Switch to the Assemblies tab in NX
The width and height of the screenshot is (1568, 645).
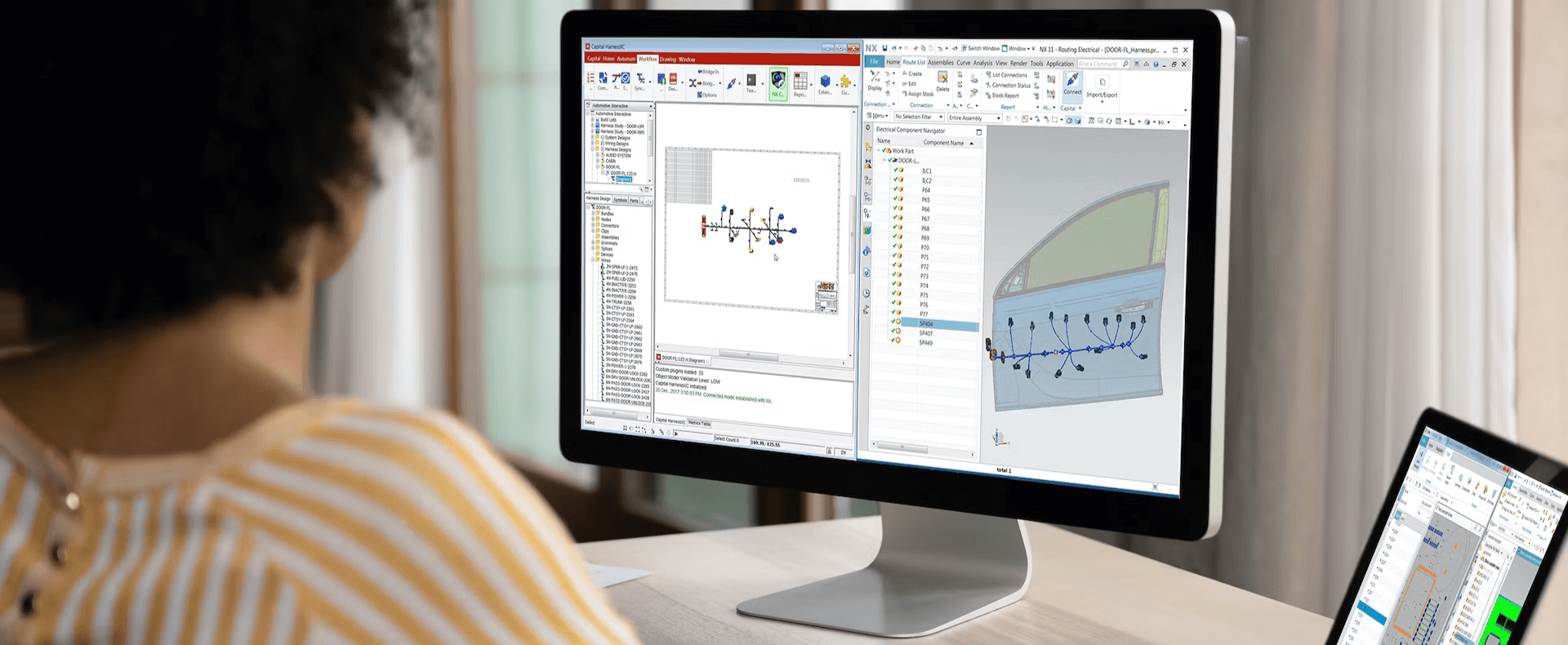coord(941,63)
